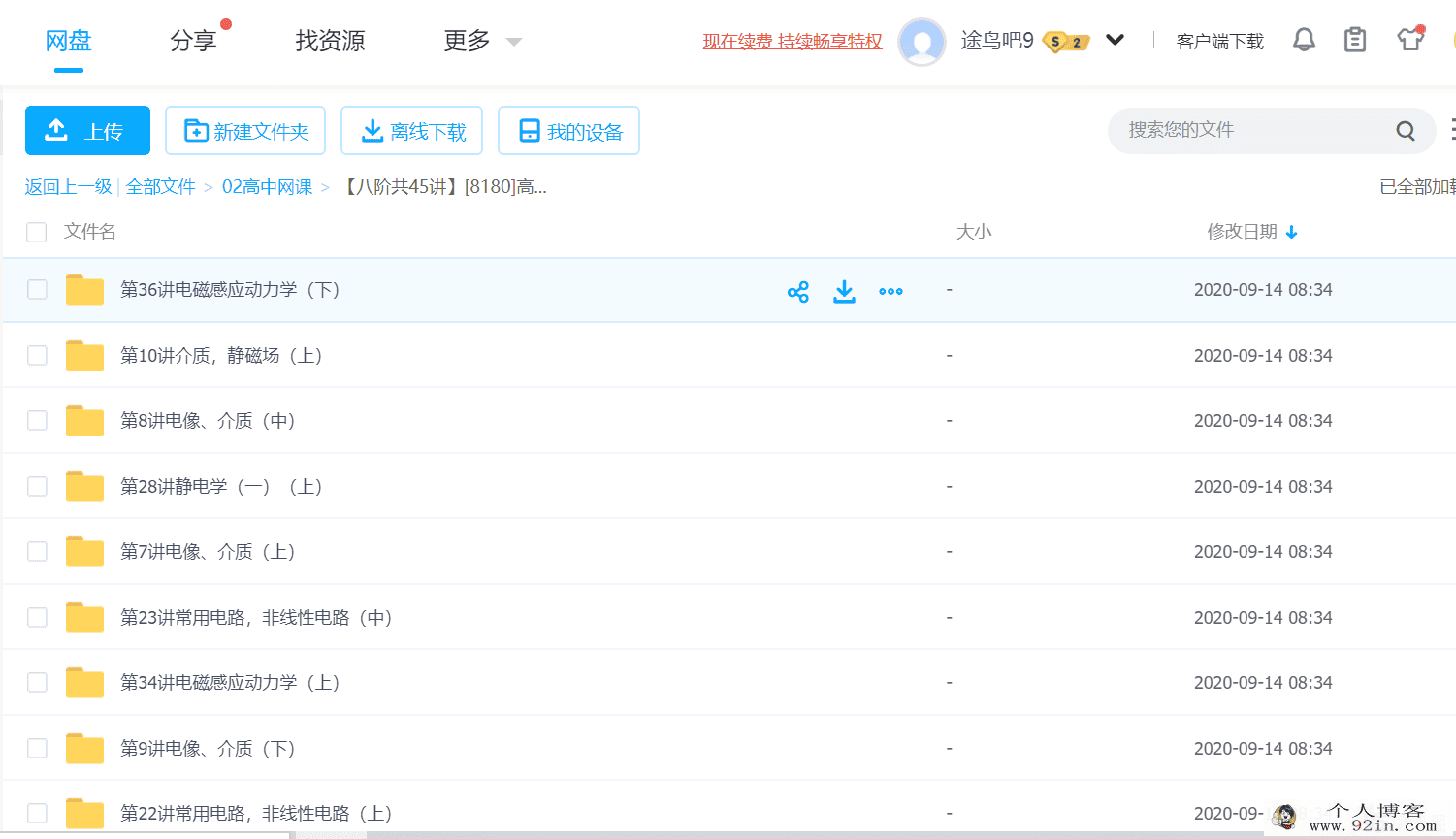Viewport: 1456px width, 839px height.
Task: Sort by 修改日期 arrow
Action: tap(1291, 232)
